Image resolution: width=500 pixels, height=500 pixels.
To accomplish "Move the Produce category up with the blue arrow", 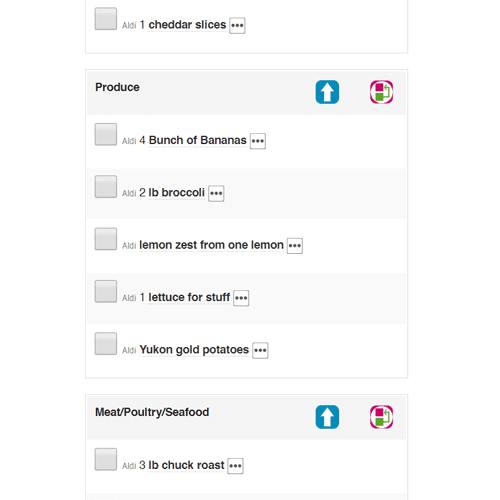I will (x=327, y=92).
